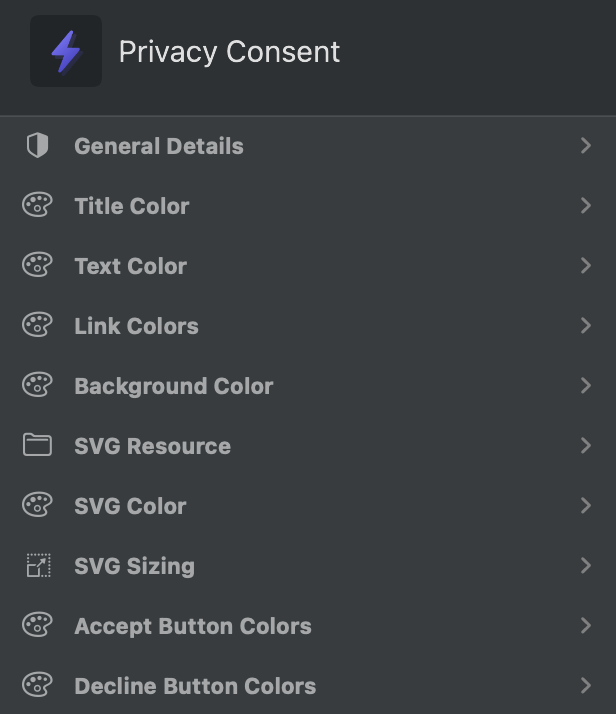Image resolution: width=616 pixels, height=714 pixels.
Task: Open the Background Color settings entry
Action: point(173,386)
